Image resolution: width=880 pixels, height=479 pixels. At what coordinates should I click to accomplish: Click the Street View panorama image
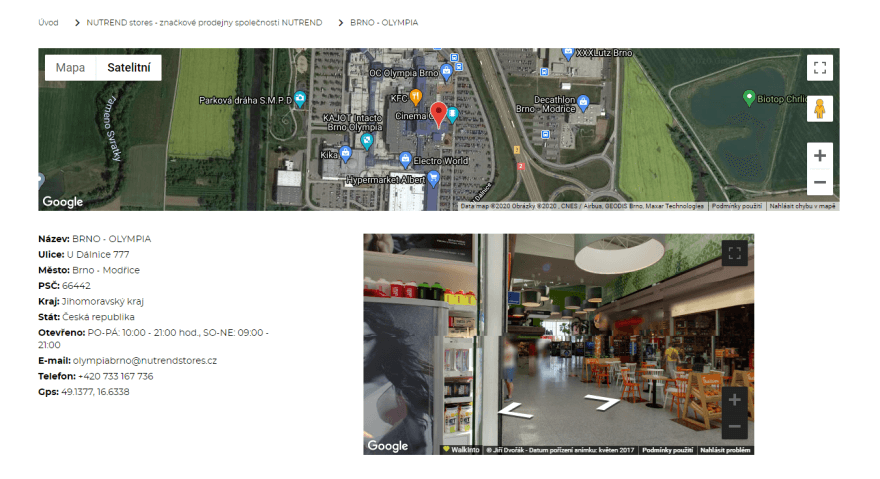pos(558,344)
